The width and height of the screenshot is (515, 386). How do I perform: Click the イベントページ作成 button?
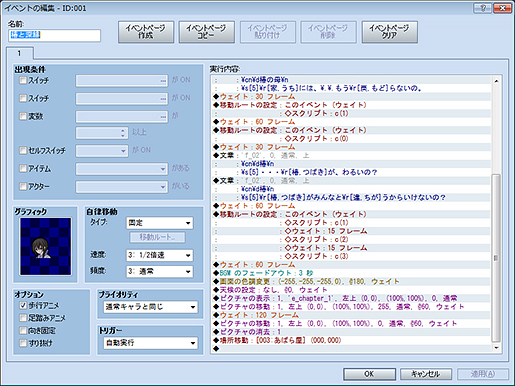tap(146, 32)
